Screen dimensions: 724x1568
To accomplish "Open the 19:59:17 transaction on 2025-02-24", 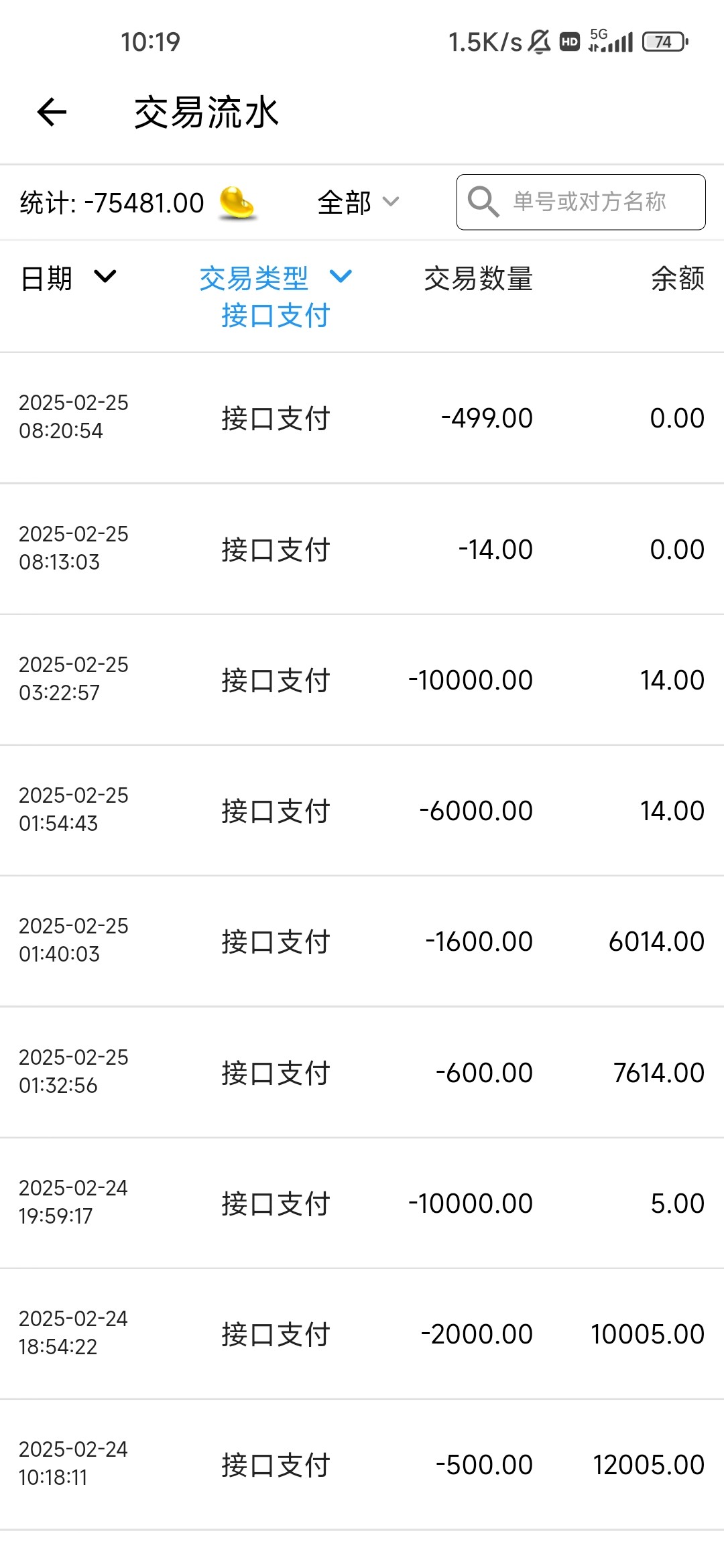I will 362,1203.
